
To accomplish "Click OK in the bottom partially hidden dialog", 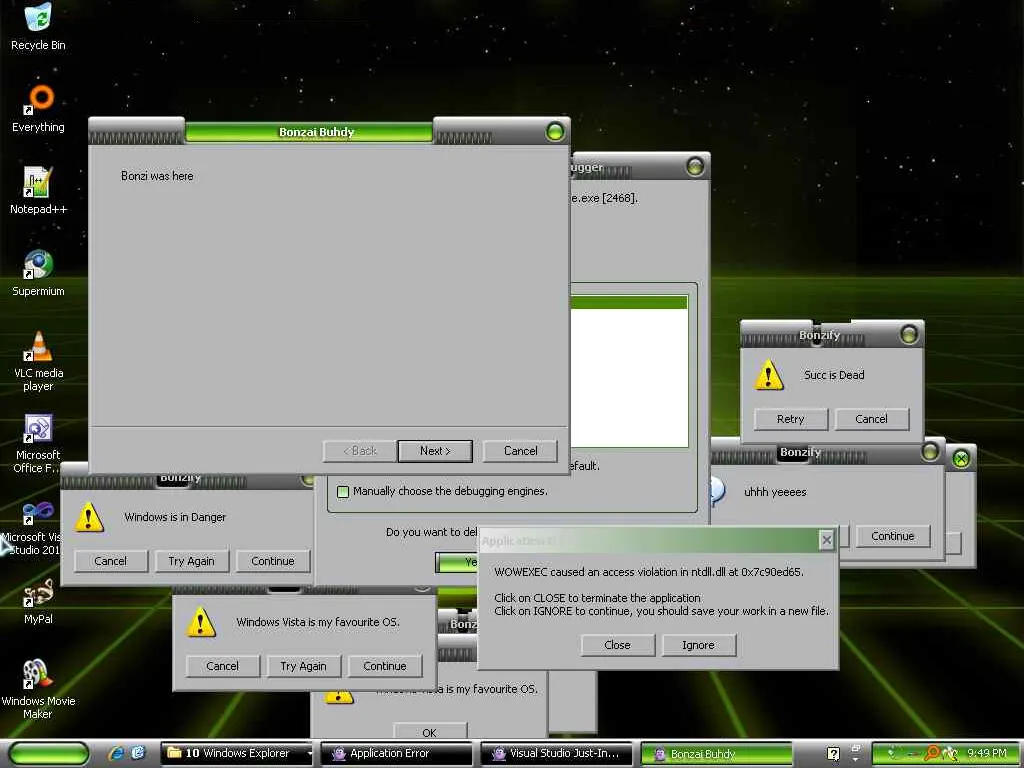I will coord(430,732).
